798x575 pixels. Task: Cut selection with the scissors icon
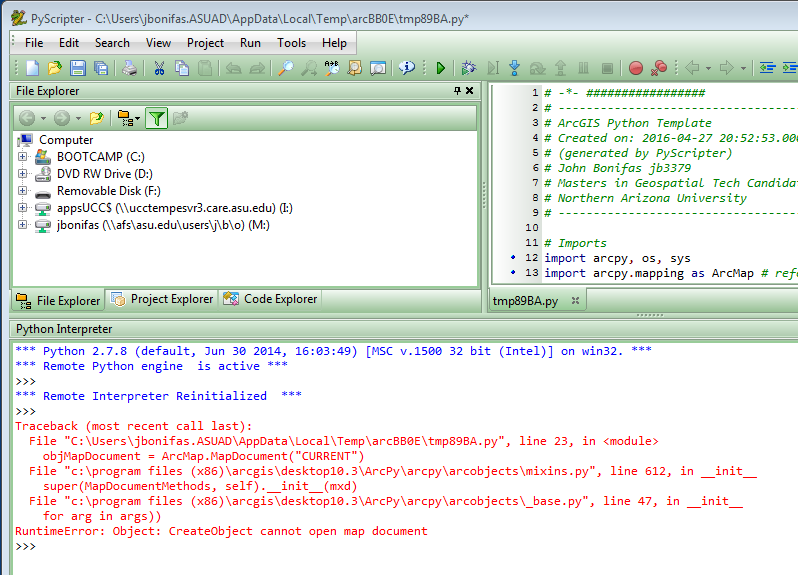[159, 68]
